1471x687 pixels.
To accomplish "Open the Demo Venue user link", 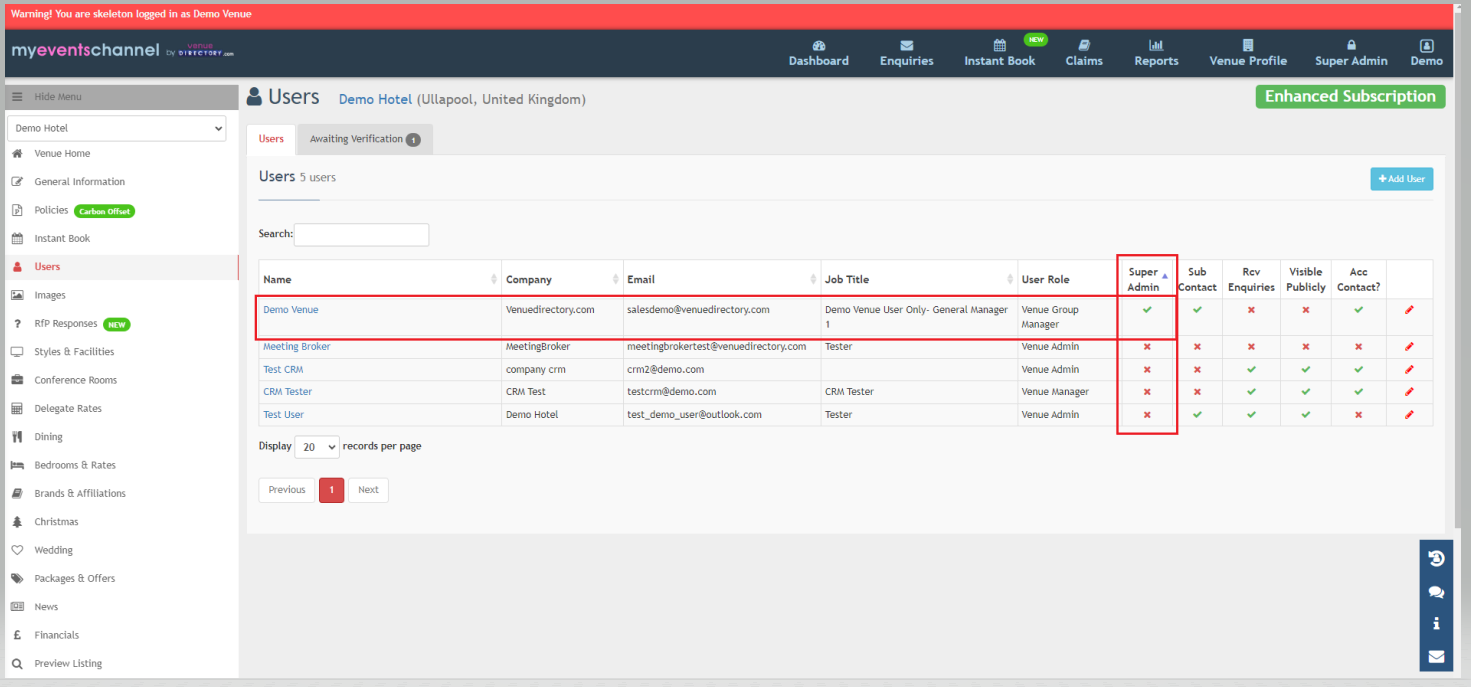I will click(291, 310).
